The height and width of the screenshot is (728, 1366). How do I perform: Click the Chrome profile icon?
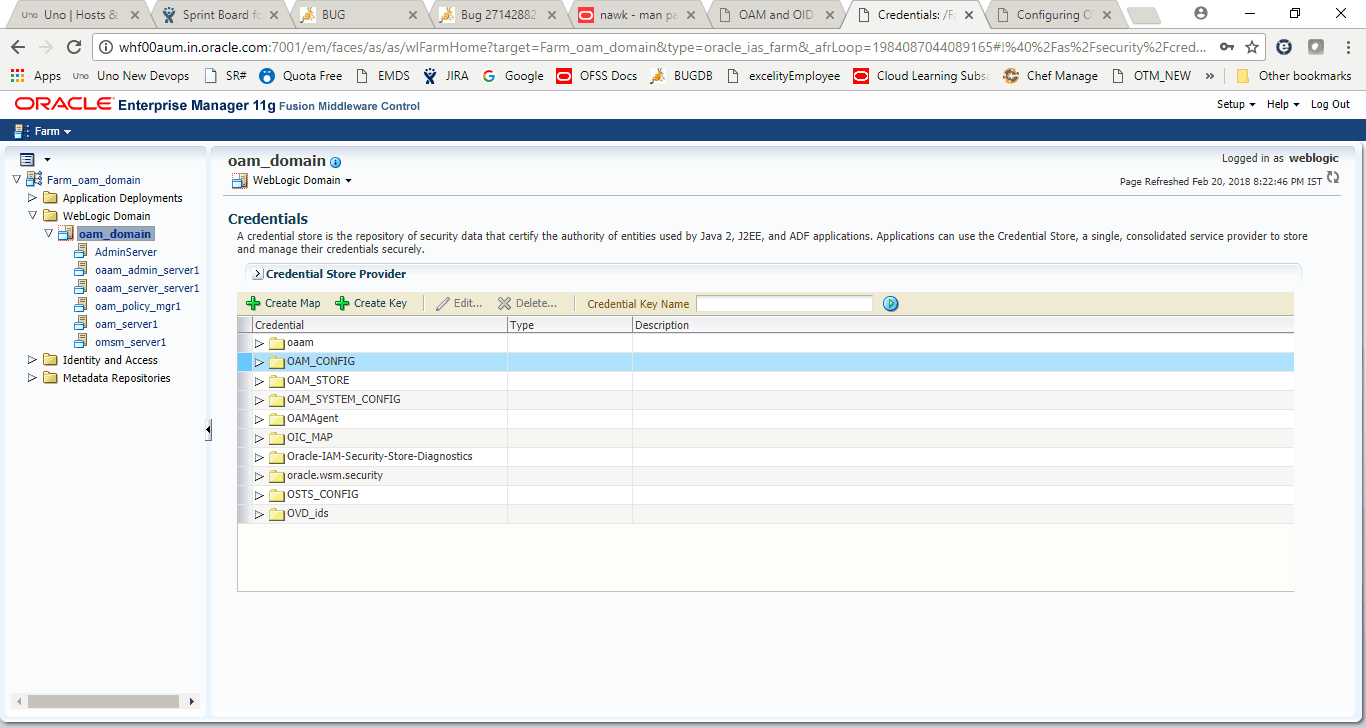click(1201, 13)
